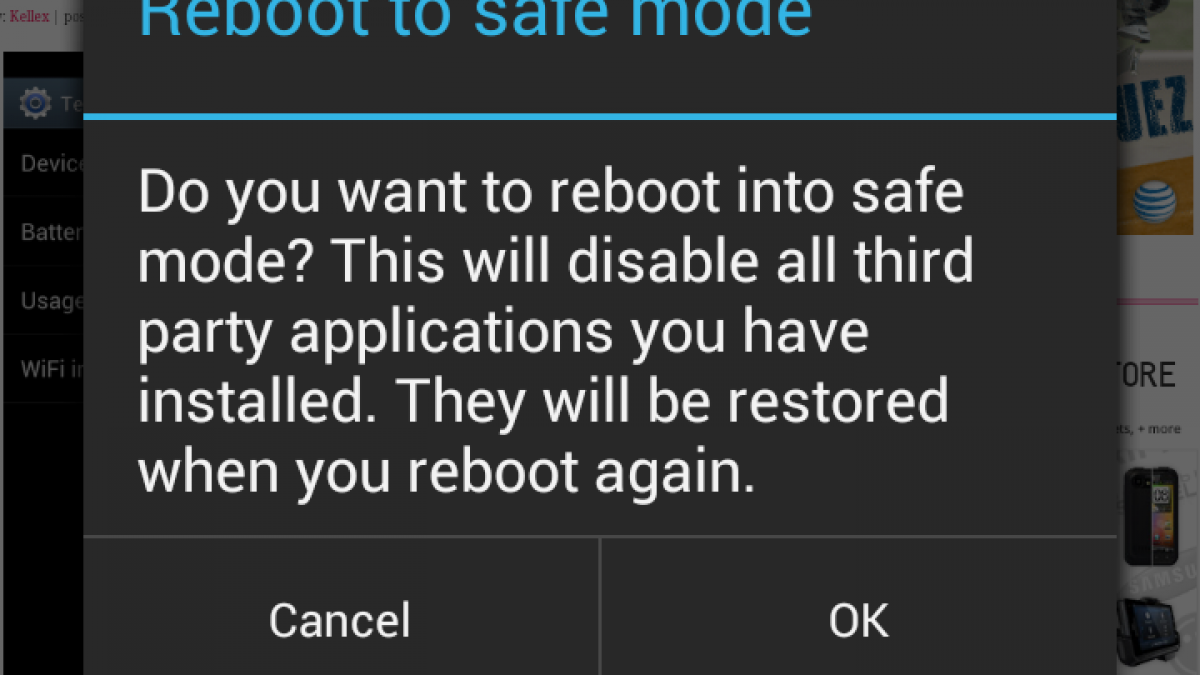Click the settings gear icon
Image resolution: width=1200 pixels, height=675 pixels.
[x=35, y=103]
